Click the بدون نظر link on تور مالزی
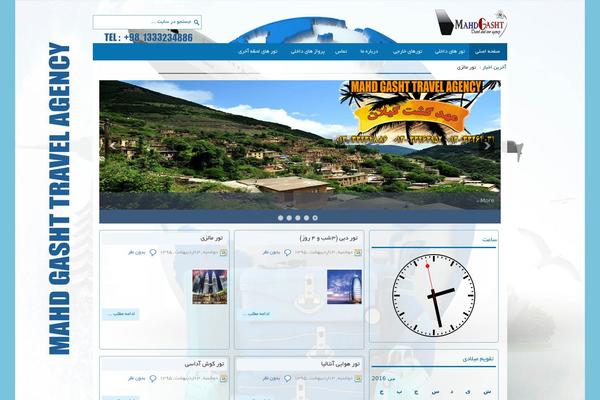This screenshot has width=600, height=400. coord(137,252)
